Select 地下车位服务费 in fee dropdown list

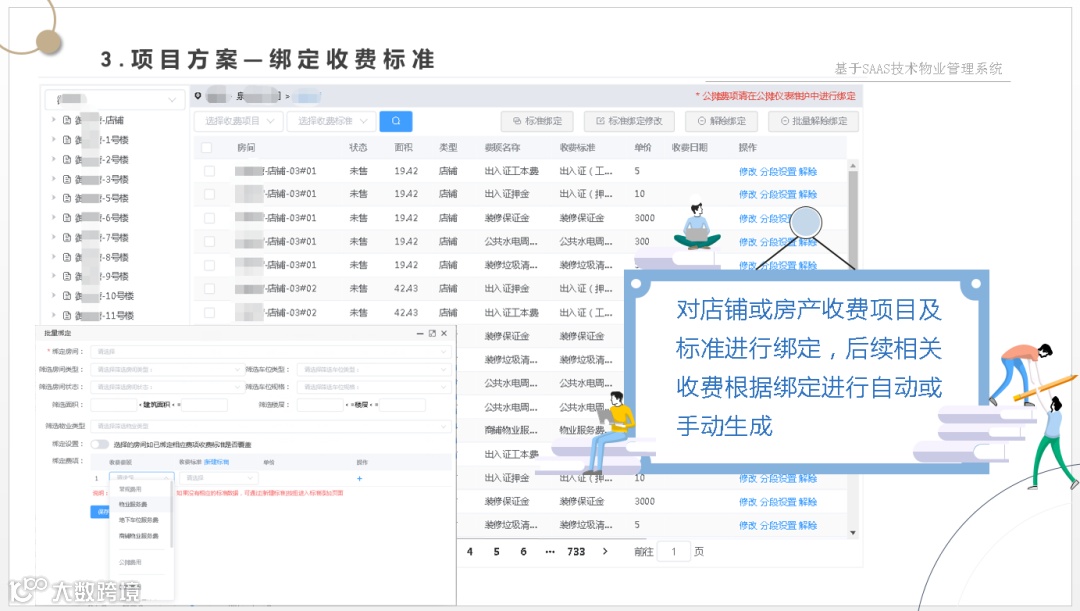138,520
